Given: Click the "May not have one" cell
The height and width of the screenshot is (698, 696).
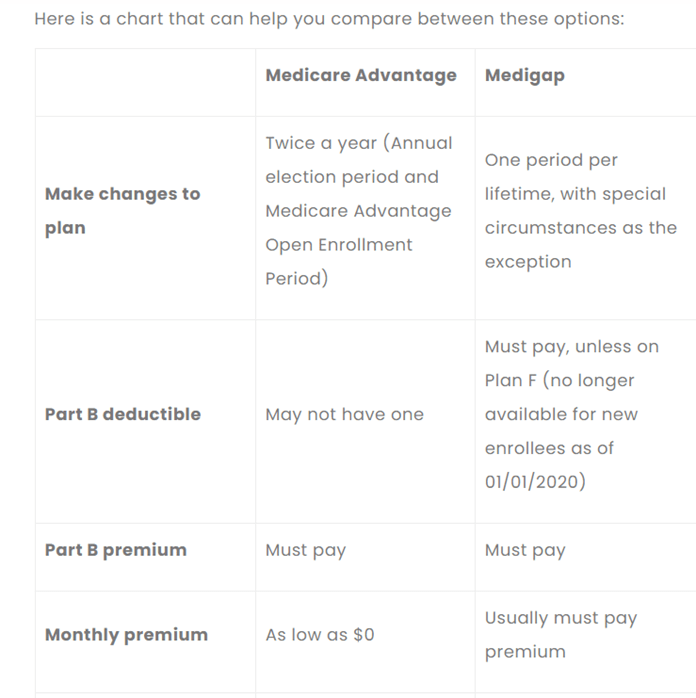Looking at the screenshot, I should (x=344, y=414).
